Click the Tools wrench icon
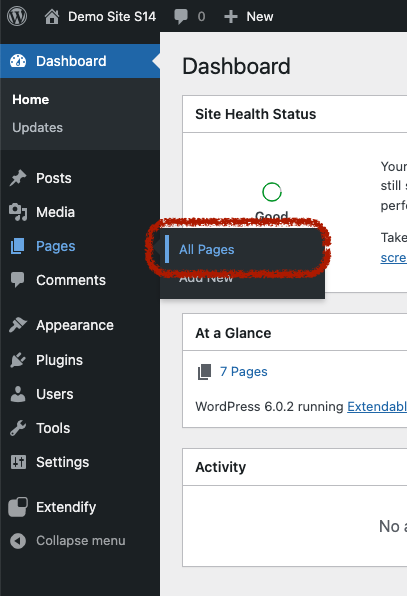The height and width of the screenshot is (596, 407). (18, 428)
